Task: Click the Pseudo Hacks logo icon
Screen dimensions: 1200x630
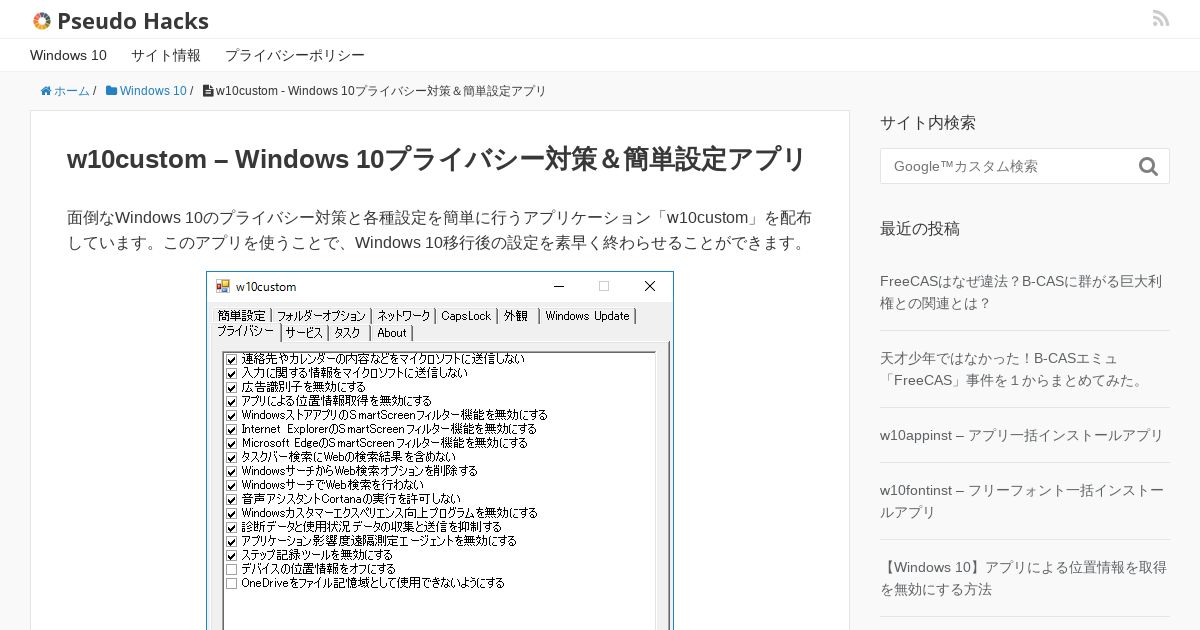Action: click(41, 21)
